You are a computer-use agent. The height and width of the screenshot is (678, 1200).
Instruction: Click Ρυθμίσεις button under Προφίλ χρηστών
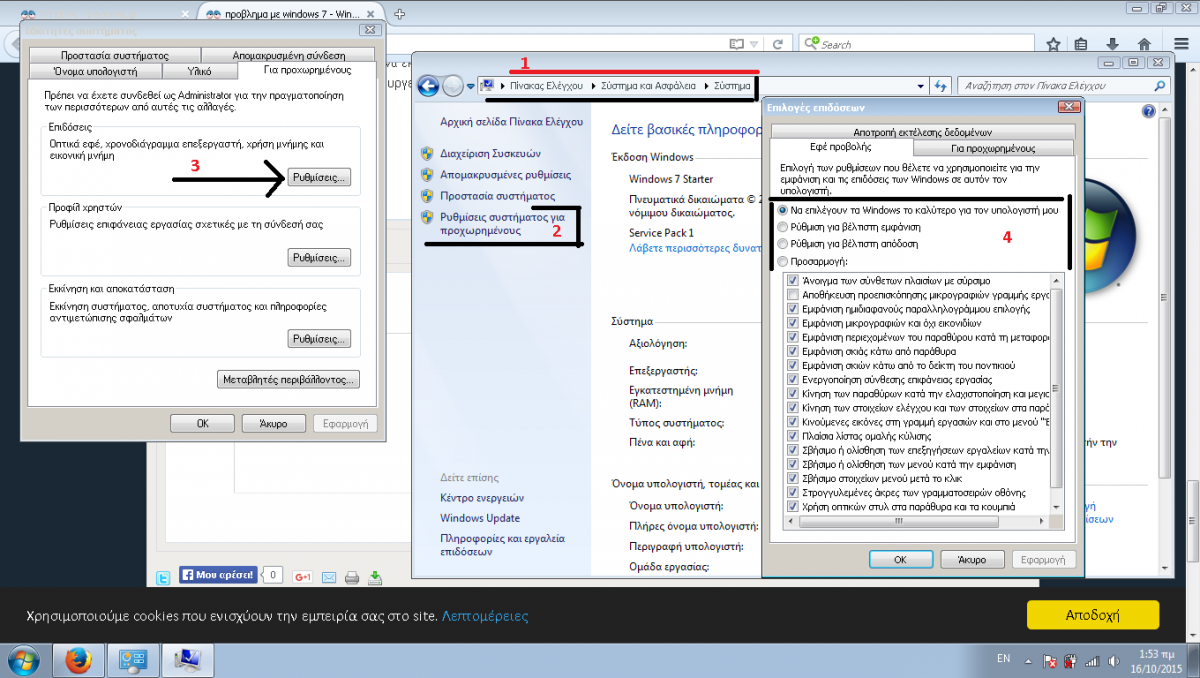[320, 258]
